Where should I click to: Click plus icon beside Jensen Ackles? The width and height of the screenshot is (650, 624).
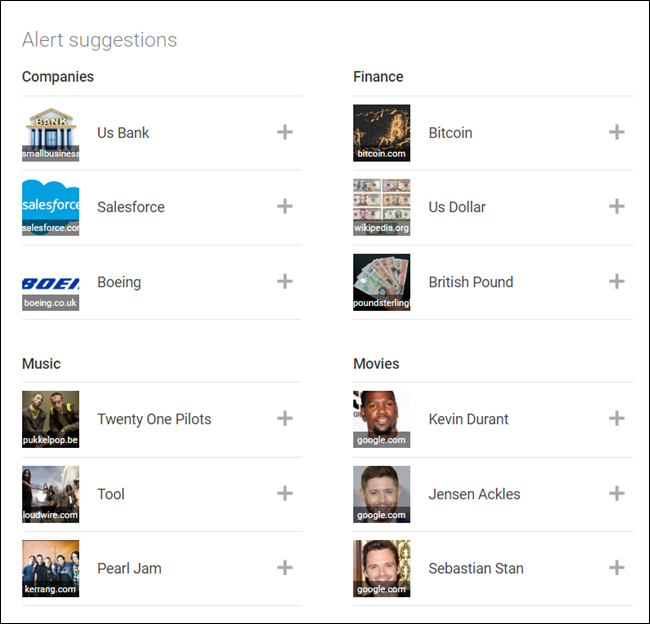(617, 494)
